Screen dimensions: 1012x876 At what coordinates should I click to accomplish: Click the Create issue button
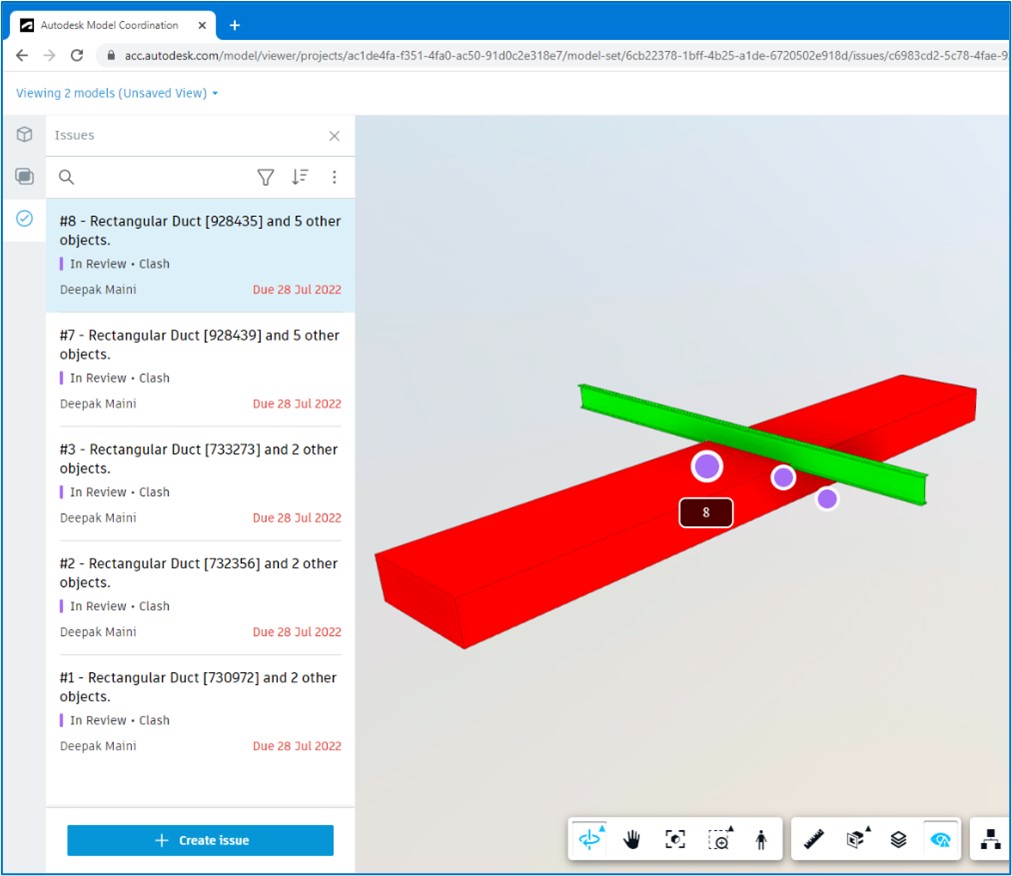pyautogui.click(x=200, y=840)
